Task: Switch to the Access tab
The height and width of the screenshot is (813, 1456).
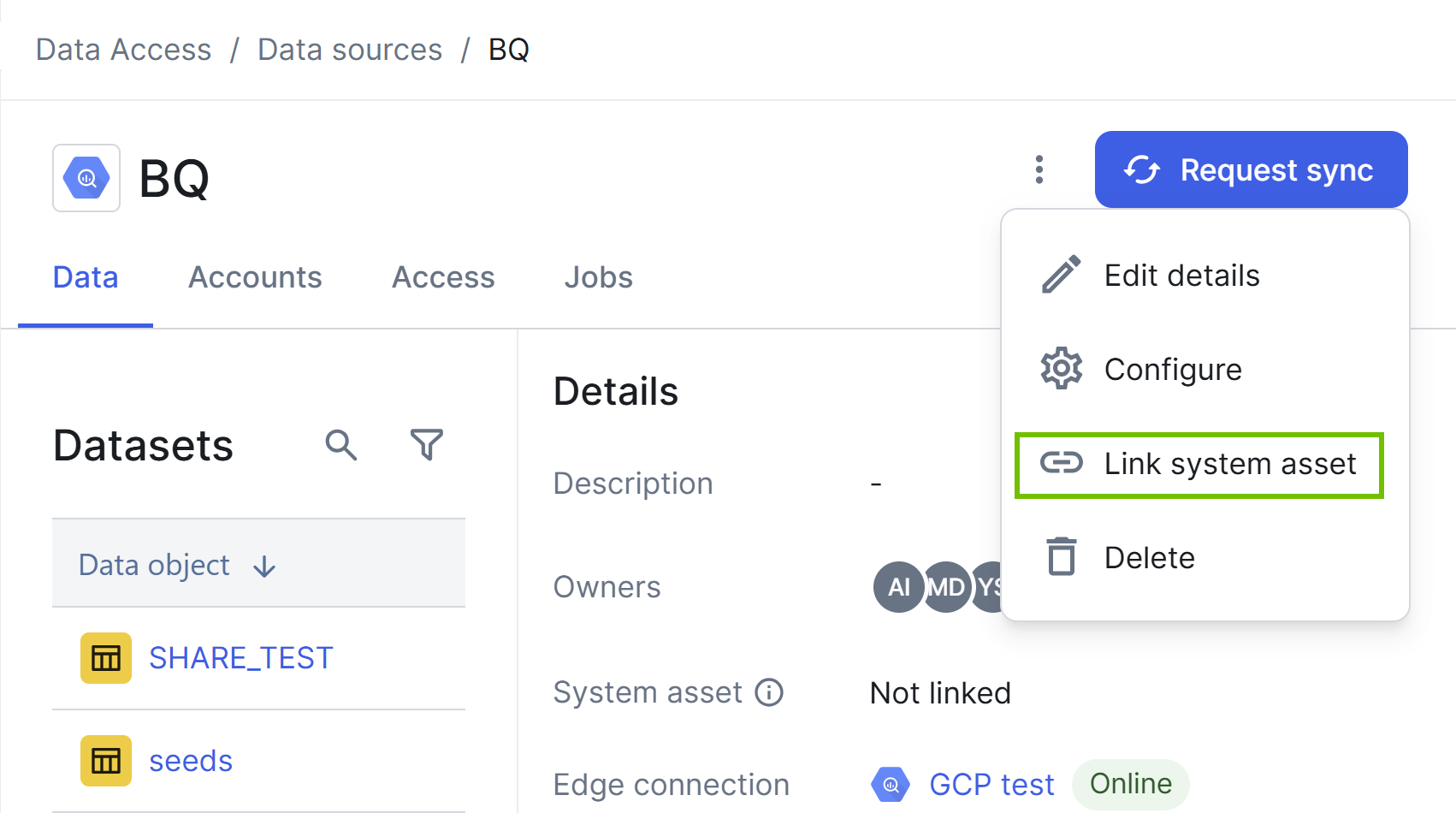Action: (x=443, y=277)
